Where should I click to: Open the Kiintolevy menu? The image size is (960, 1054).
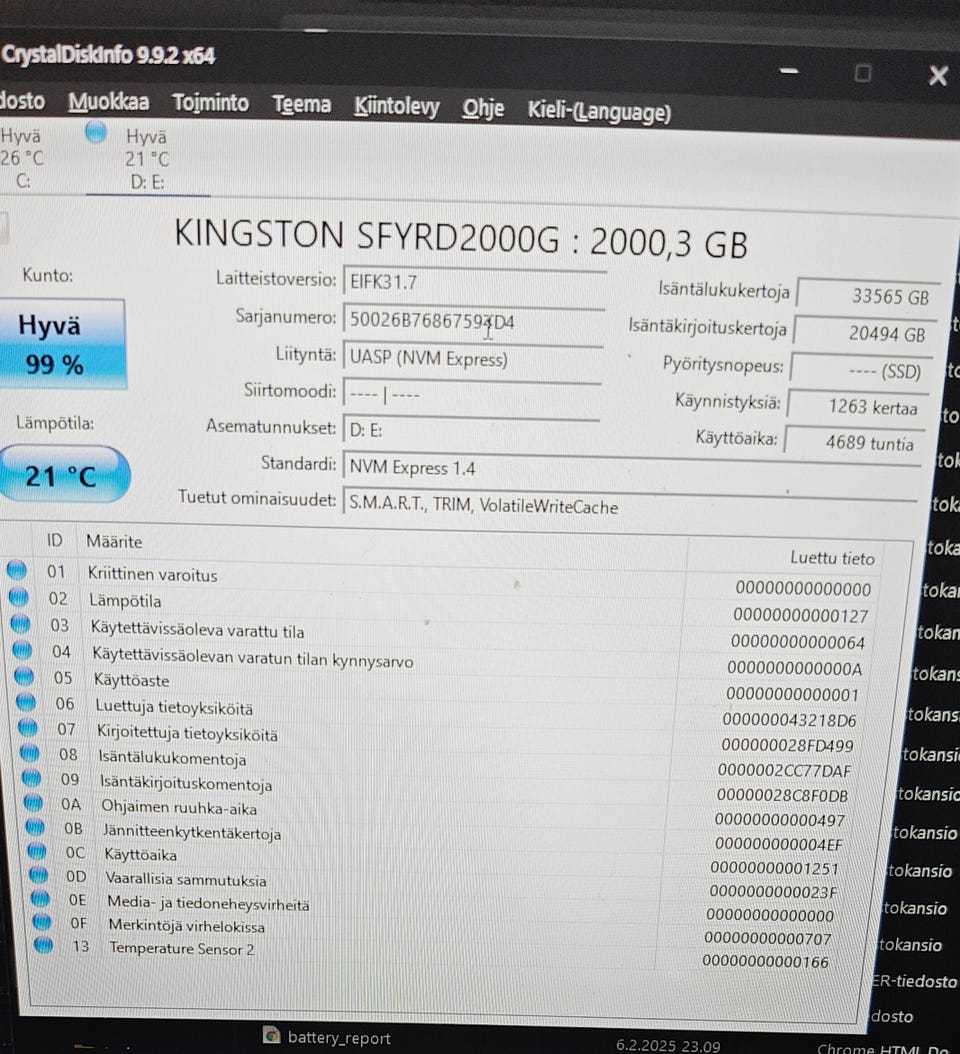[397, 107]
